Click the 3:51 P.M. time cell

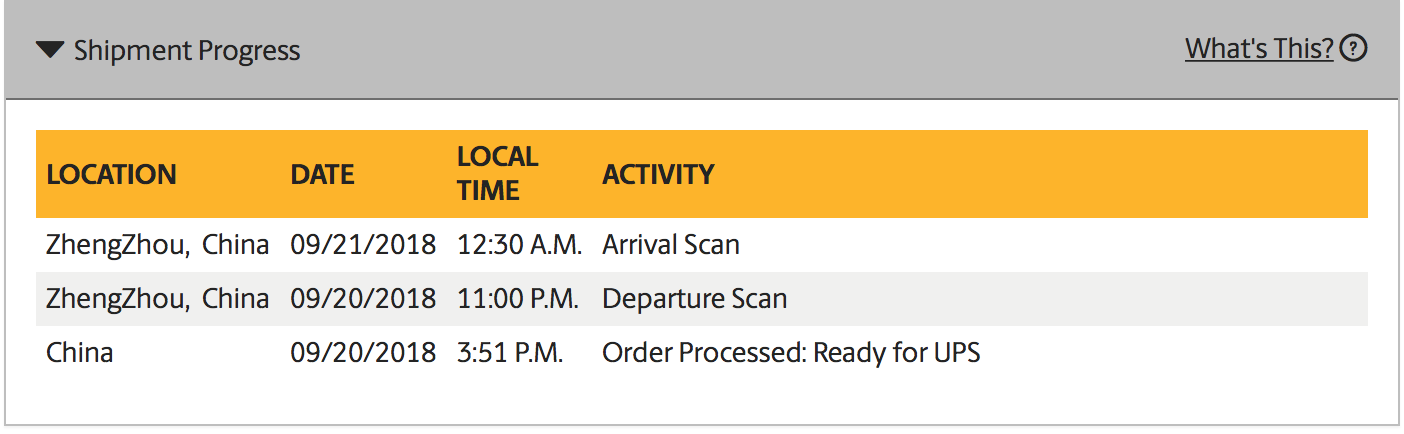tap(510, 353)
